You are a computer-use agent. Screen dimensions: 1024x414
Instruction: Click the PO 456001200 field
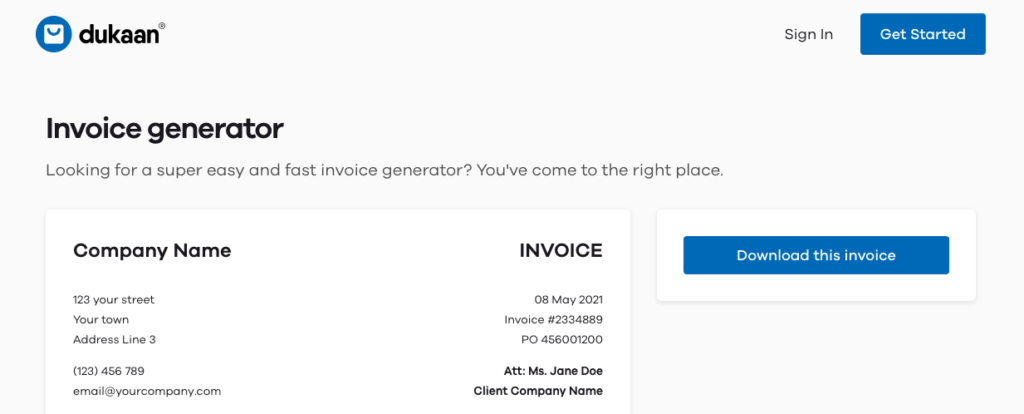point(562,340)
